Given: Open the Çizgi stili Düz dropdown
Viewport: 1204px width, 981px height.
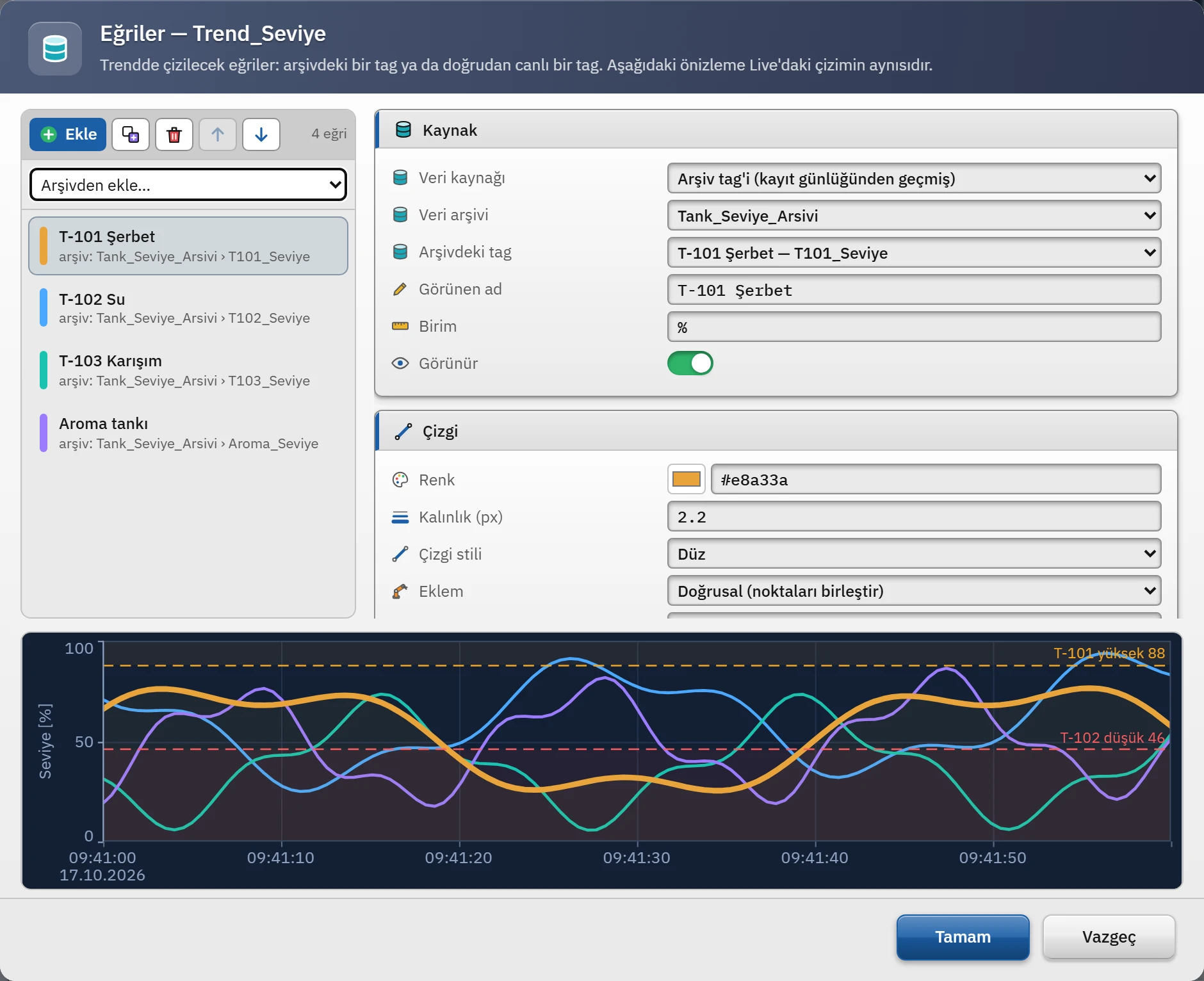Looking at the screenshot, I should [x=914, y=553].
